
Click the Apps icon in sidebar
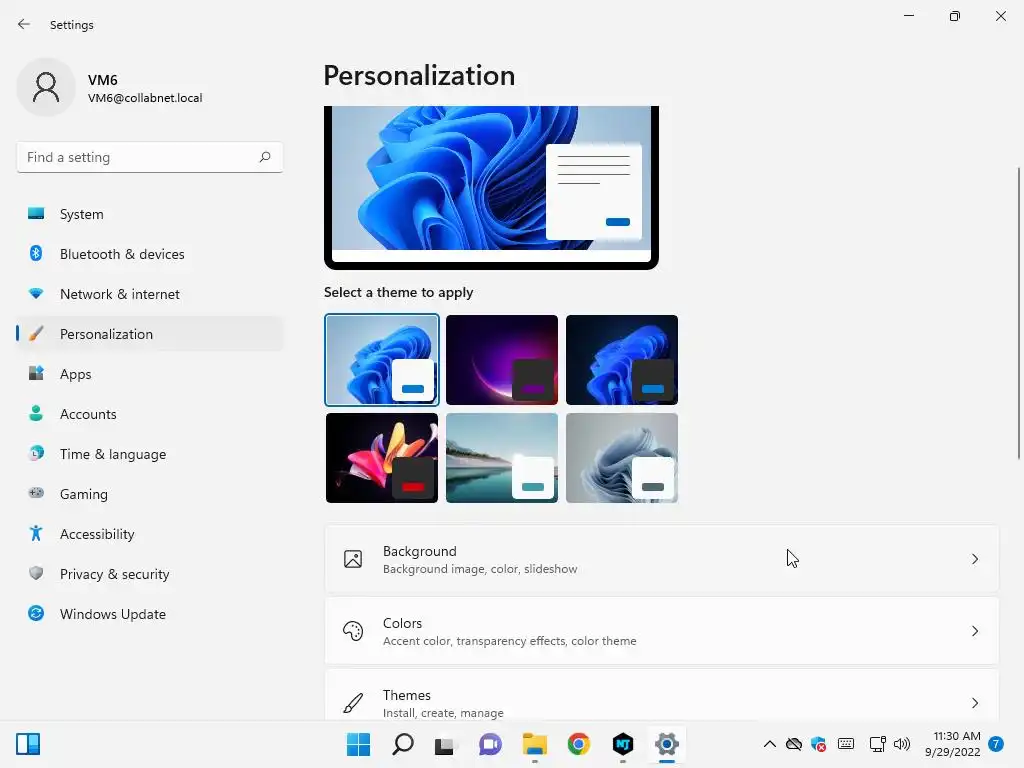[36, 374]
